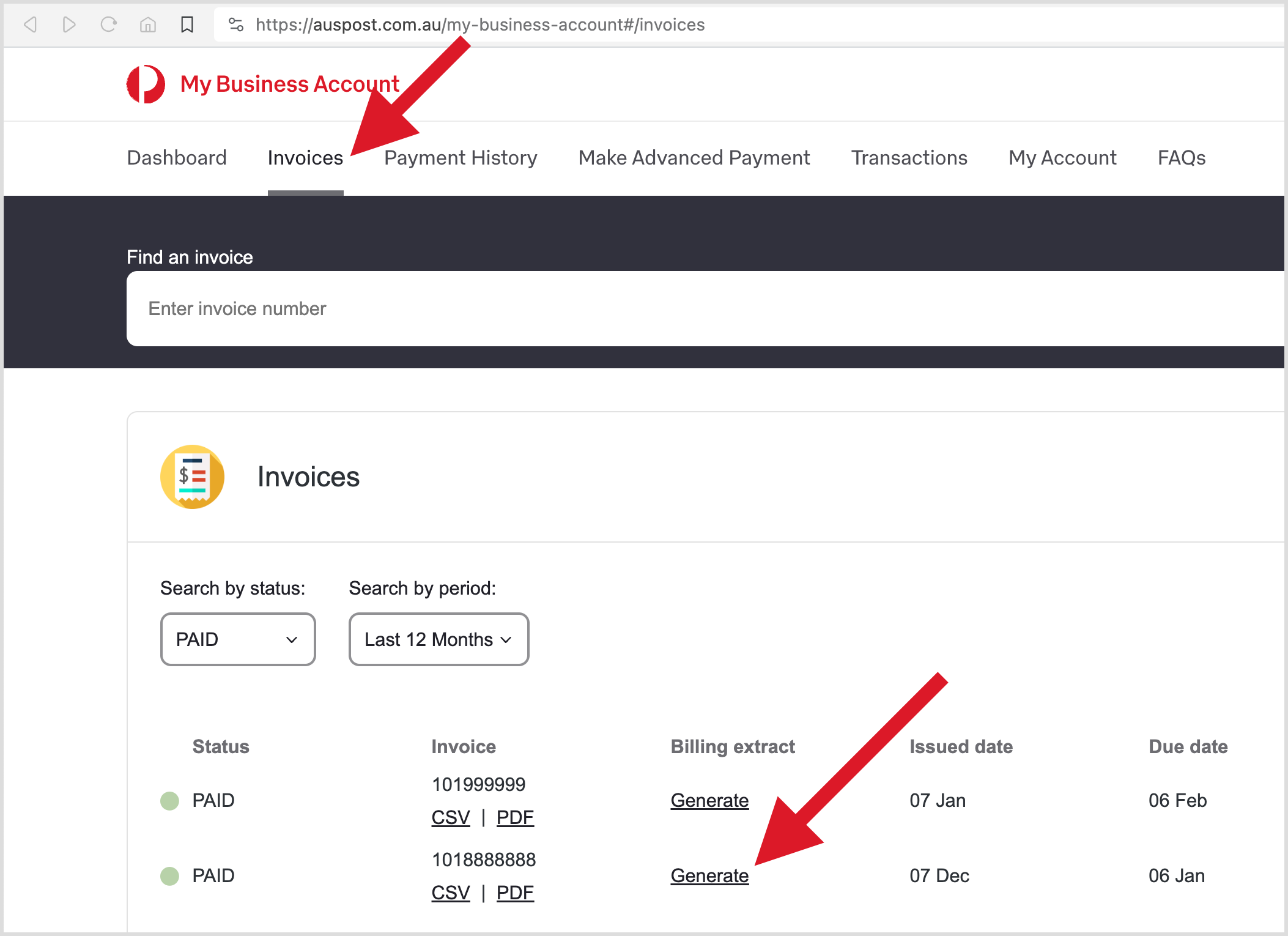Image resolution: width=1288 pixels, height=936 pixels.
Task: Open the Dashboard tab
Action: (176, 157)
